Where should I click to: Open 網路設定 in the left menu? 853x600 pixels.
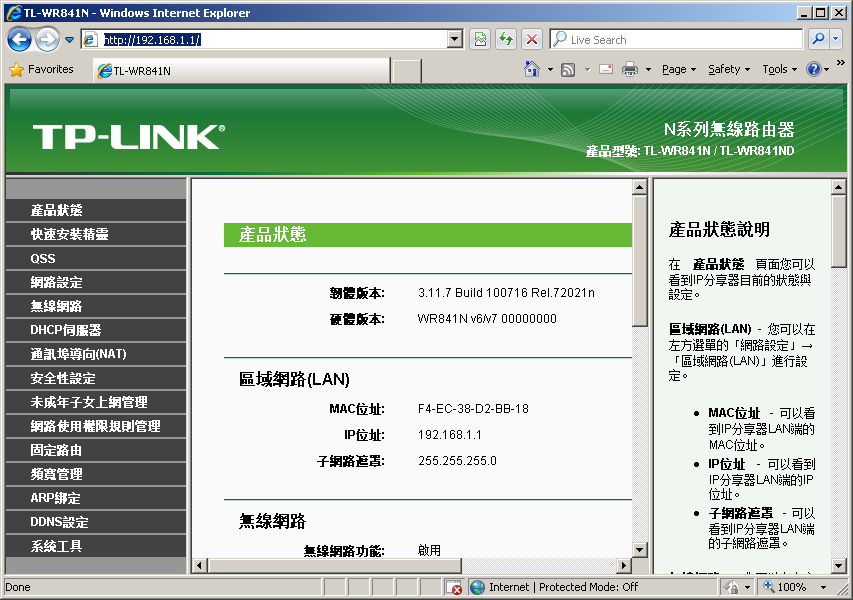tap(96, 282)
